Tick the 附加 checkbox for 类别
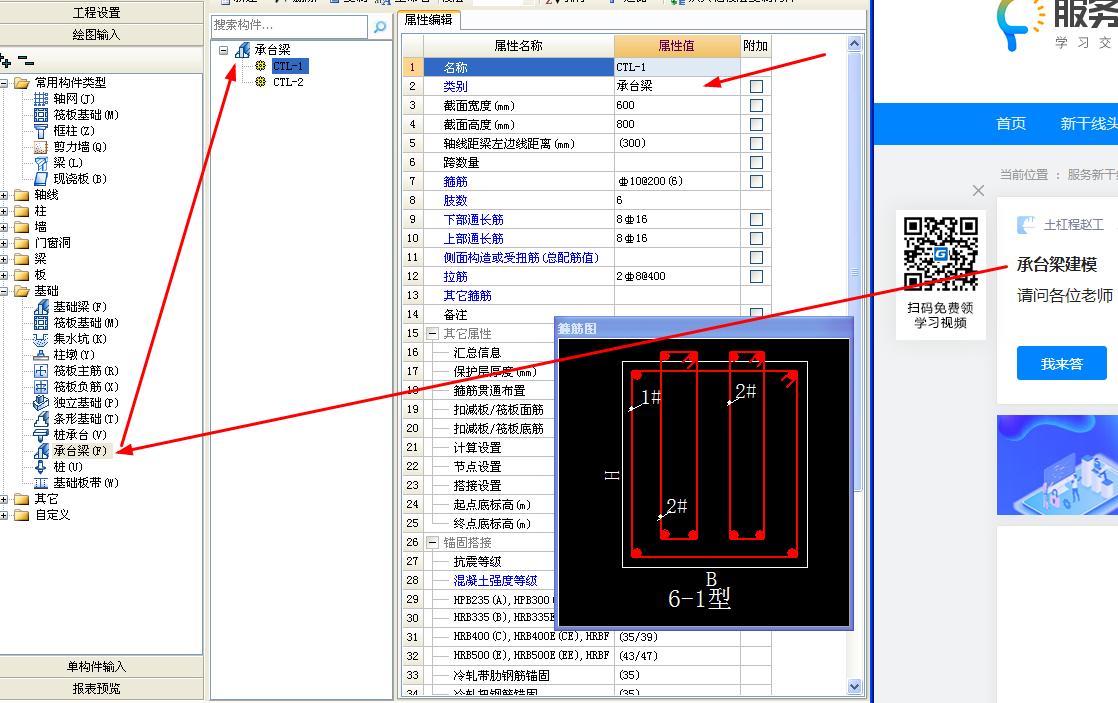The image size is (1118, 703). 757,86
